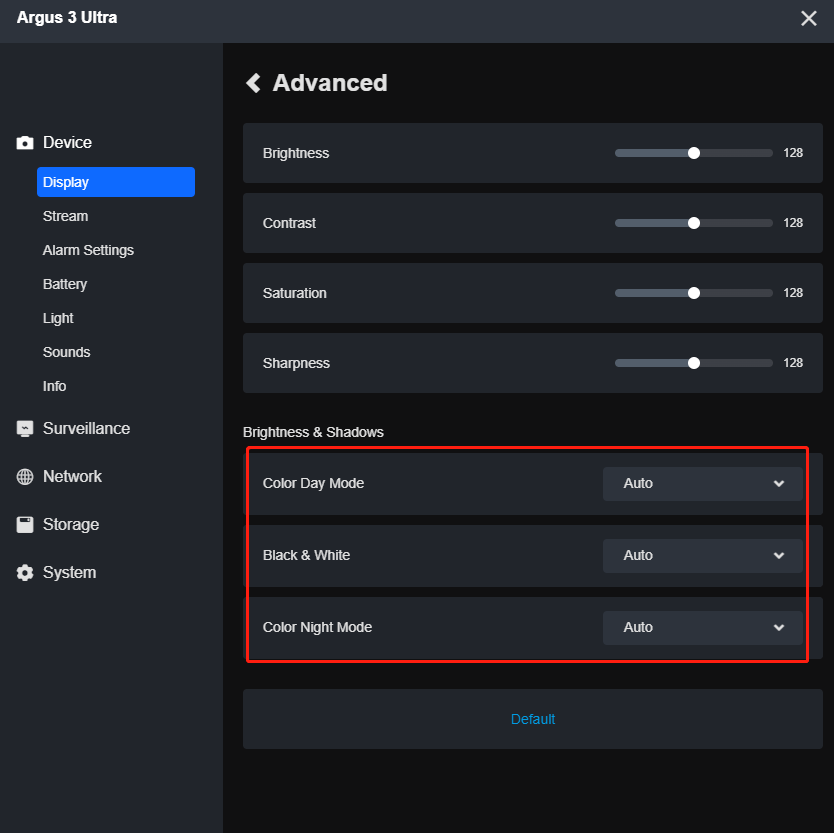
Task: Open the Battery section
Action: [65, 284]
